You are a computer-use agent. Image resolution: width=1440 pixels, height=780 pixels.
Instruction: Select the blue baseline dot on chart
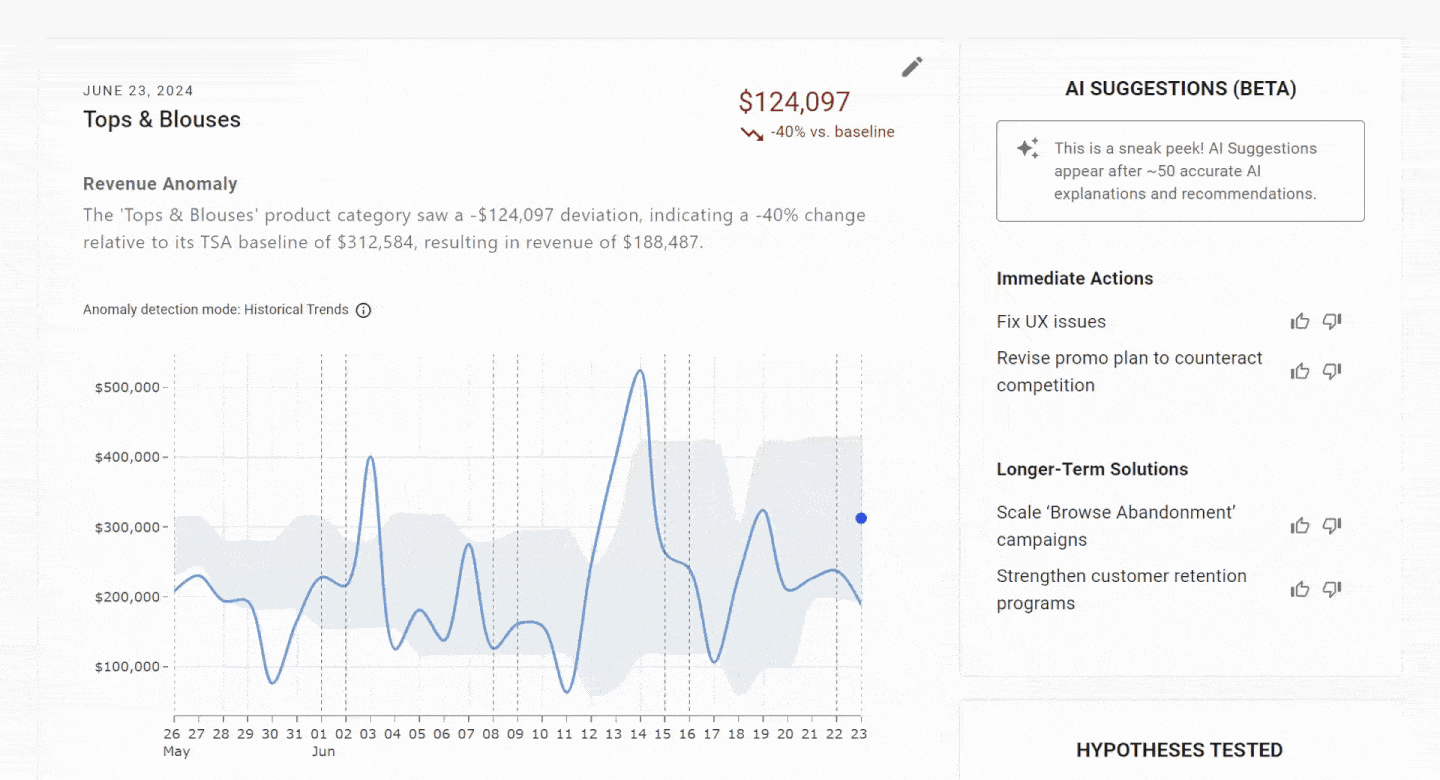(861, 518)
